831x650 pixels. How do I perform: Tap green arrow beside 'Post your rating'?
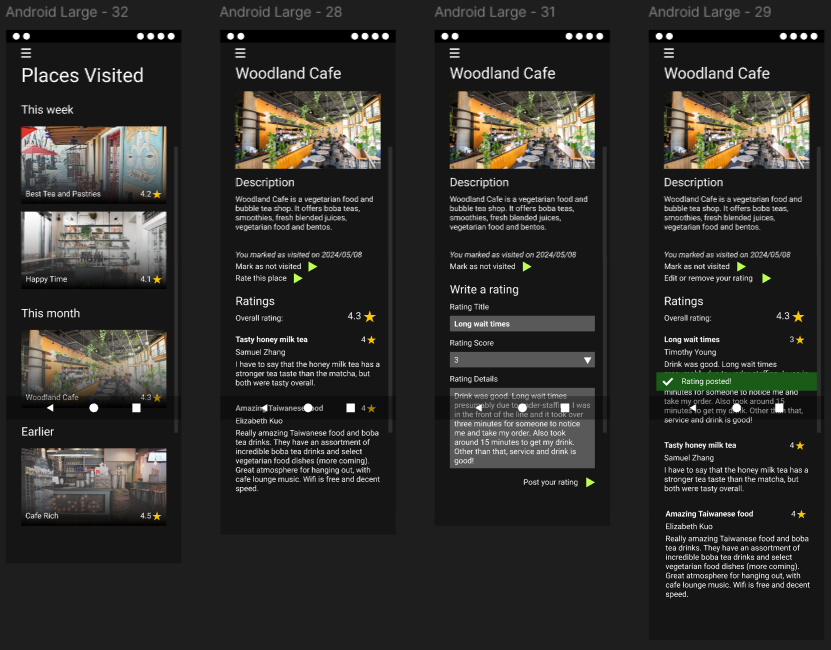click(590, 483)
